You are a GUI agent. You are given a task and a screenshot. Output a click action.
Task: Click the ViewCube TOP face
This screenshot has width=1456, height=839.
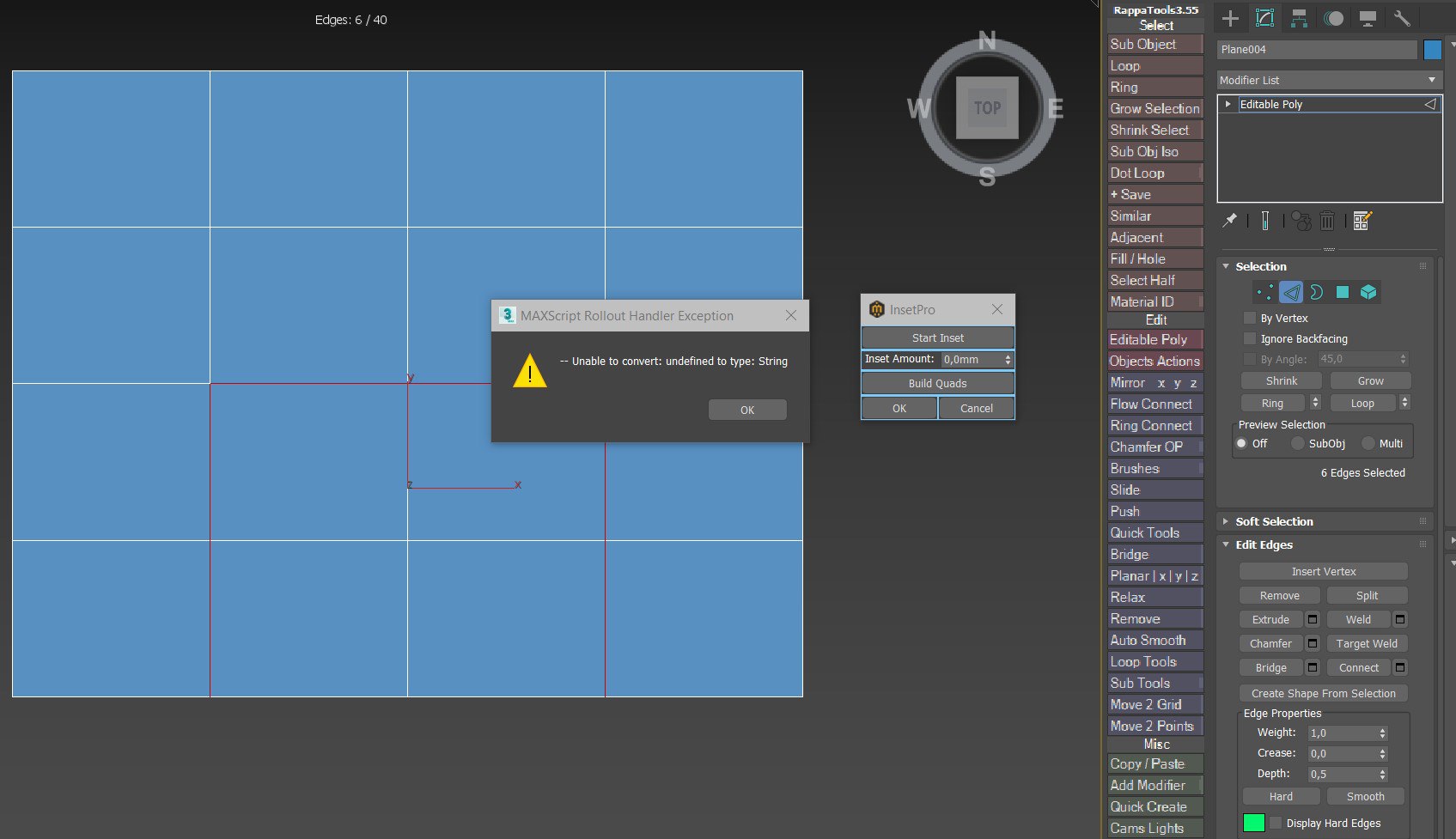987,108
